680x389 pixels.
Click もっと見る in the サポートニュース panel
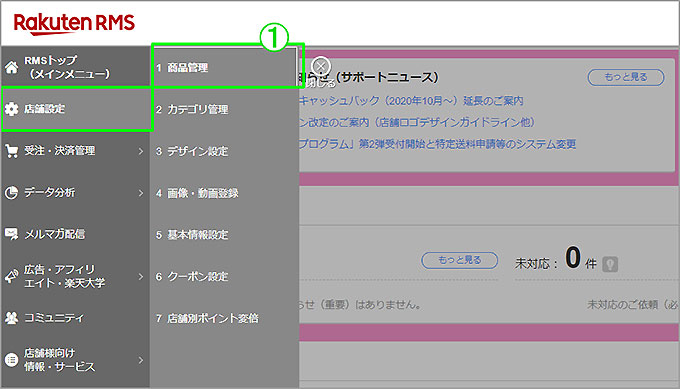point(626,77)
